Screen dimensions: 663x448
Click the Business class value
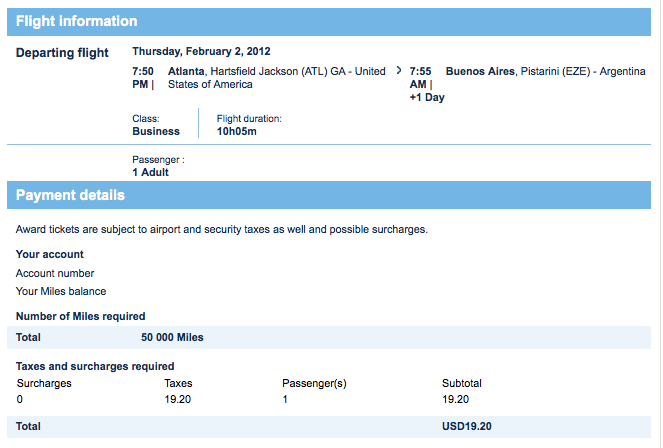pyautogui.click(x=156, y=131)
